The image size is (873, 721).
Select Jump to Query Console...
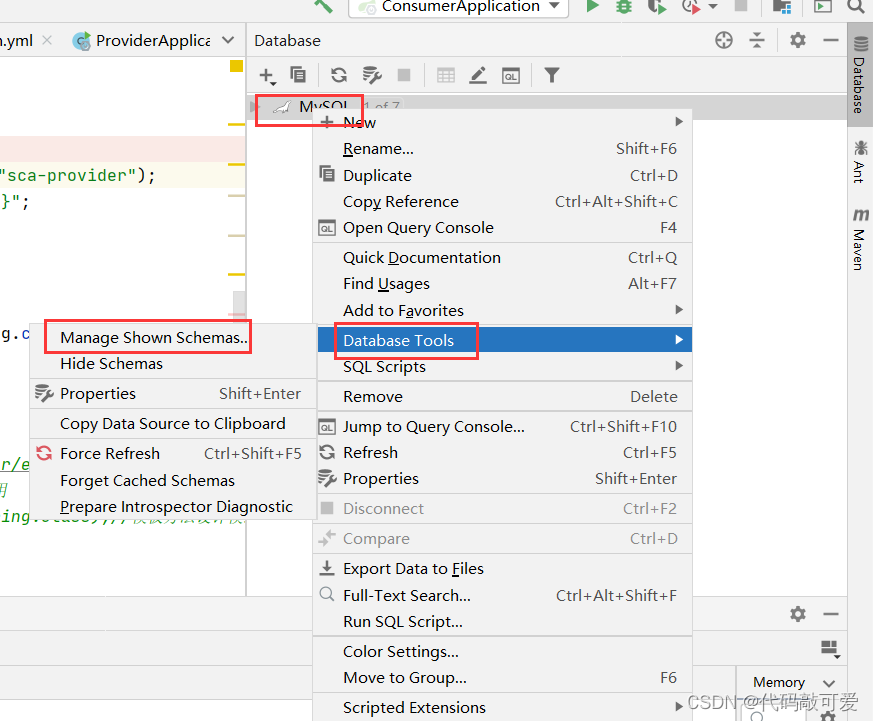(504, 426)
